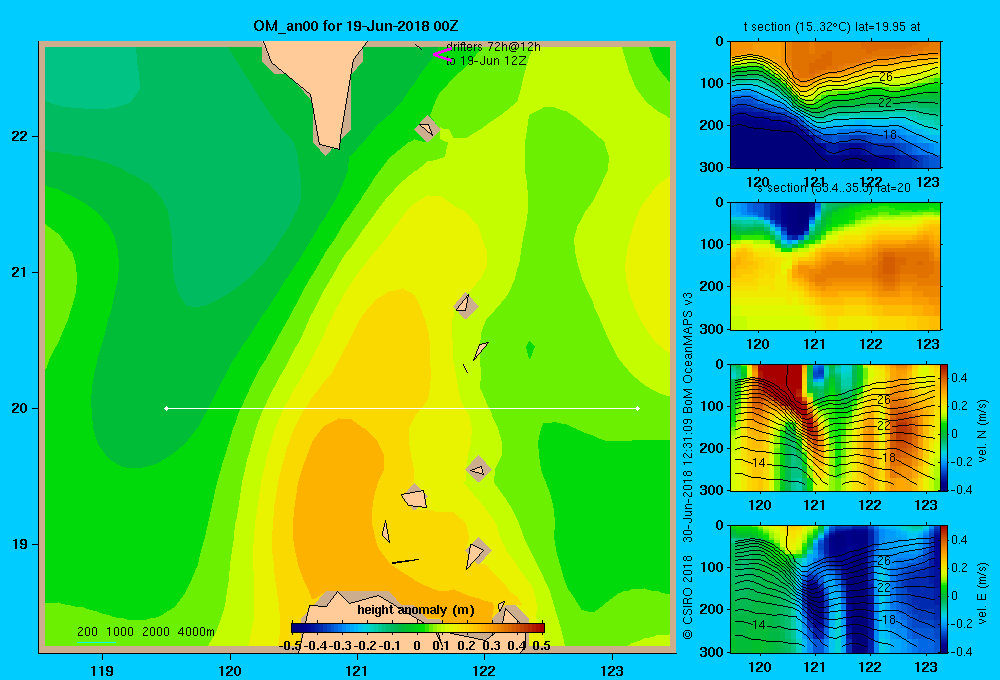Click longitude label 123 below the main map
The image size is (1000, 680).
612,670
